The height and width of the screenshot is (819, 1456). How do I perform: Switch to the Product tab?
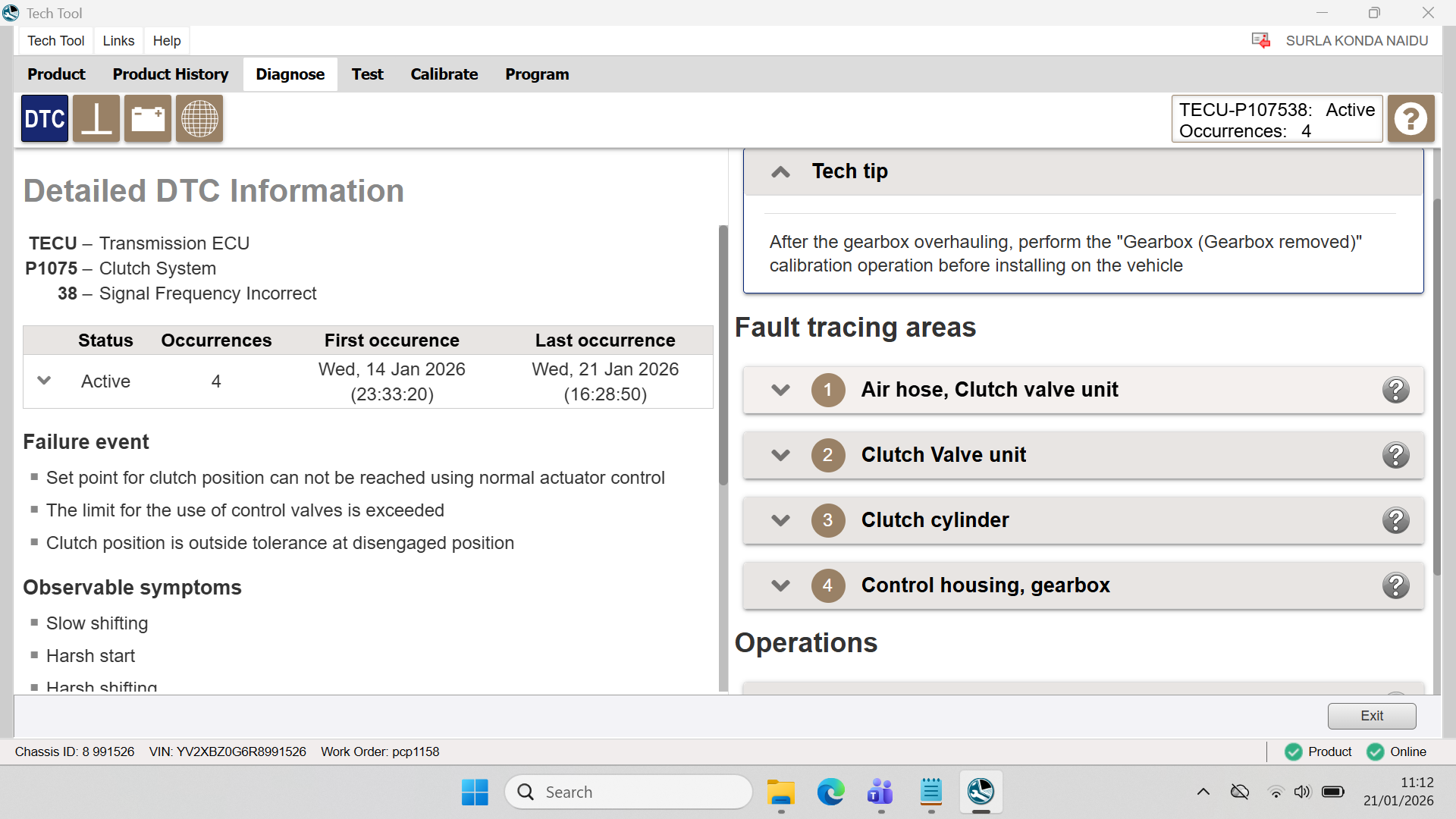[57, 74]
